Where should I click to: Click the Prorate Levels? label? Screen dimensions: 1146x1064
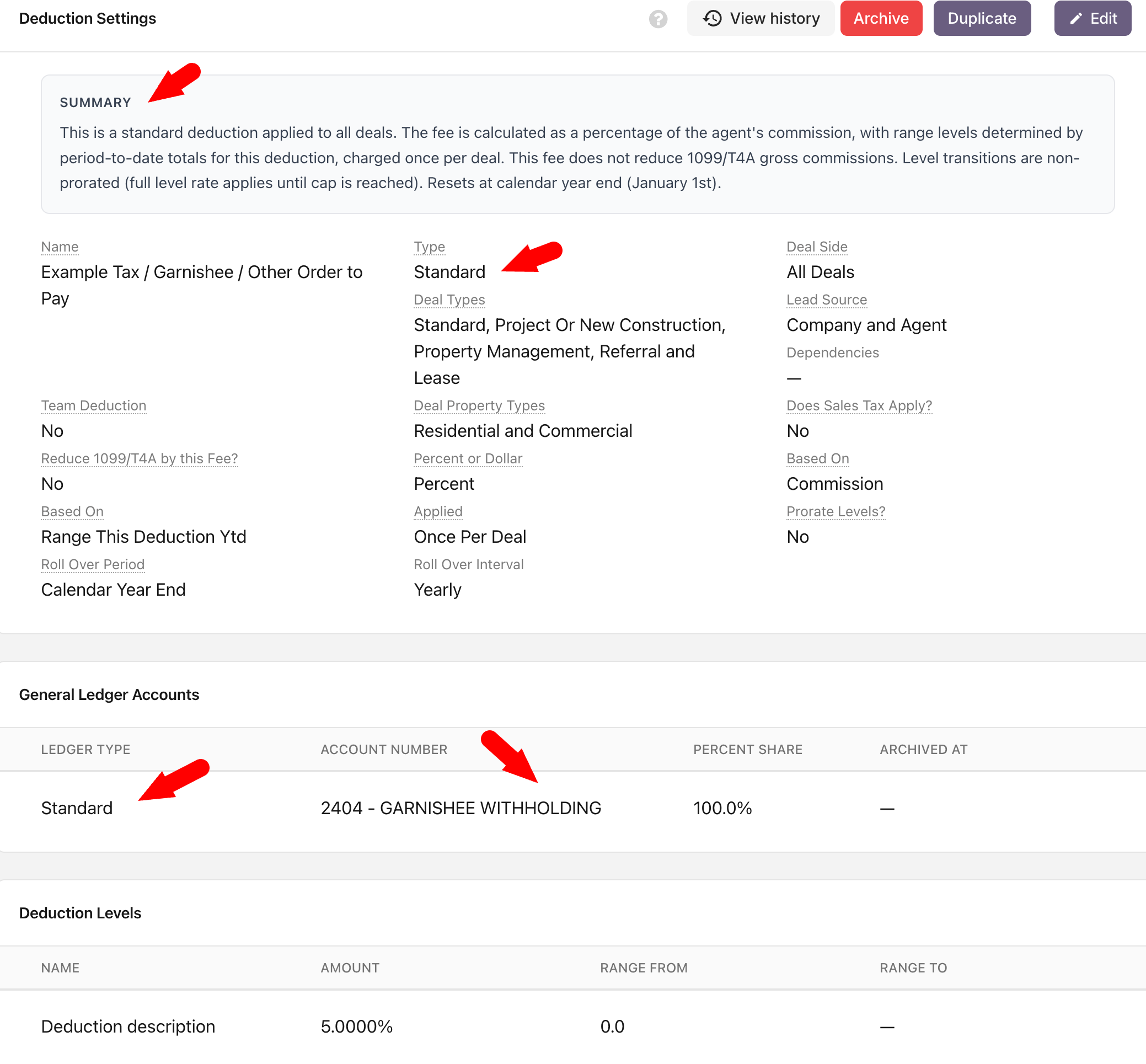[836, 511]
